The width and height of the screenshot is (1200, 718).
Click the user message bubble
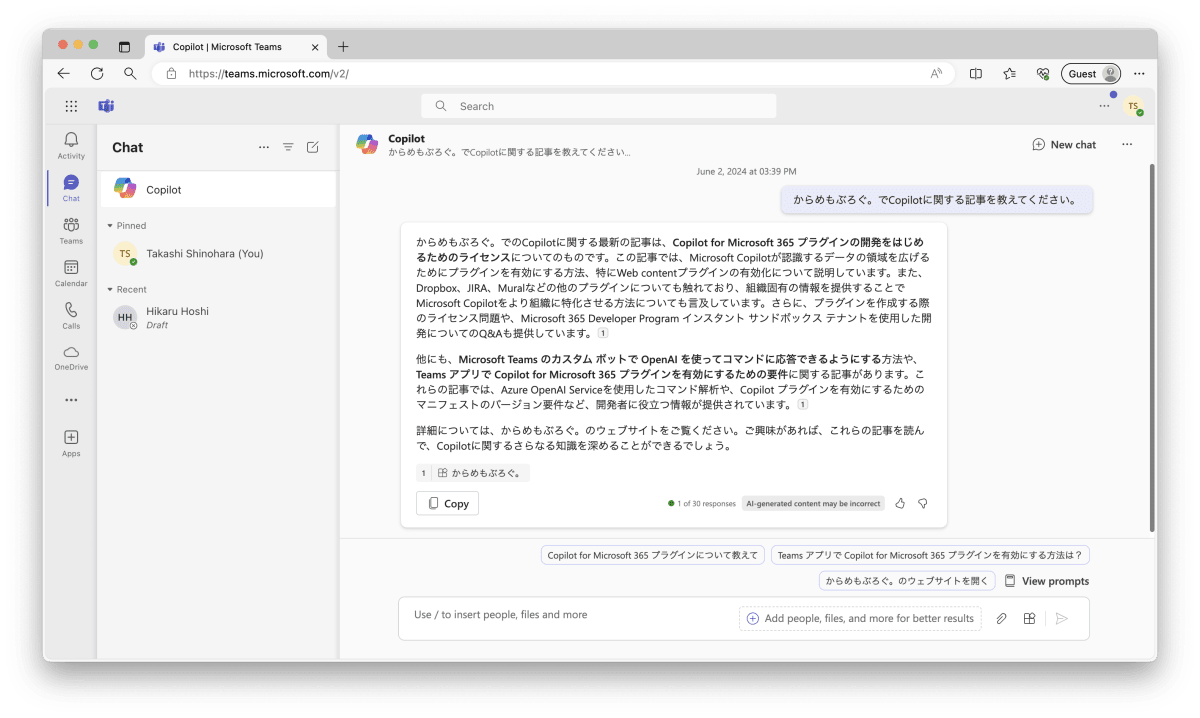coord(936,200)
